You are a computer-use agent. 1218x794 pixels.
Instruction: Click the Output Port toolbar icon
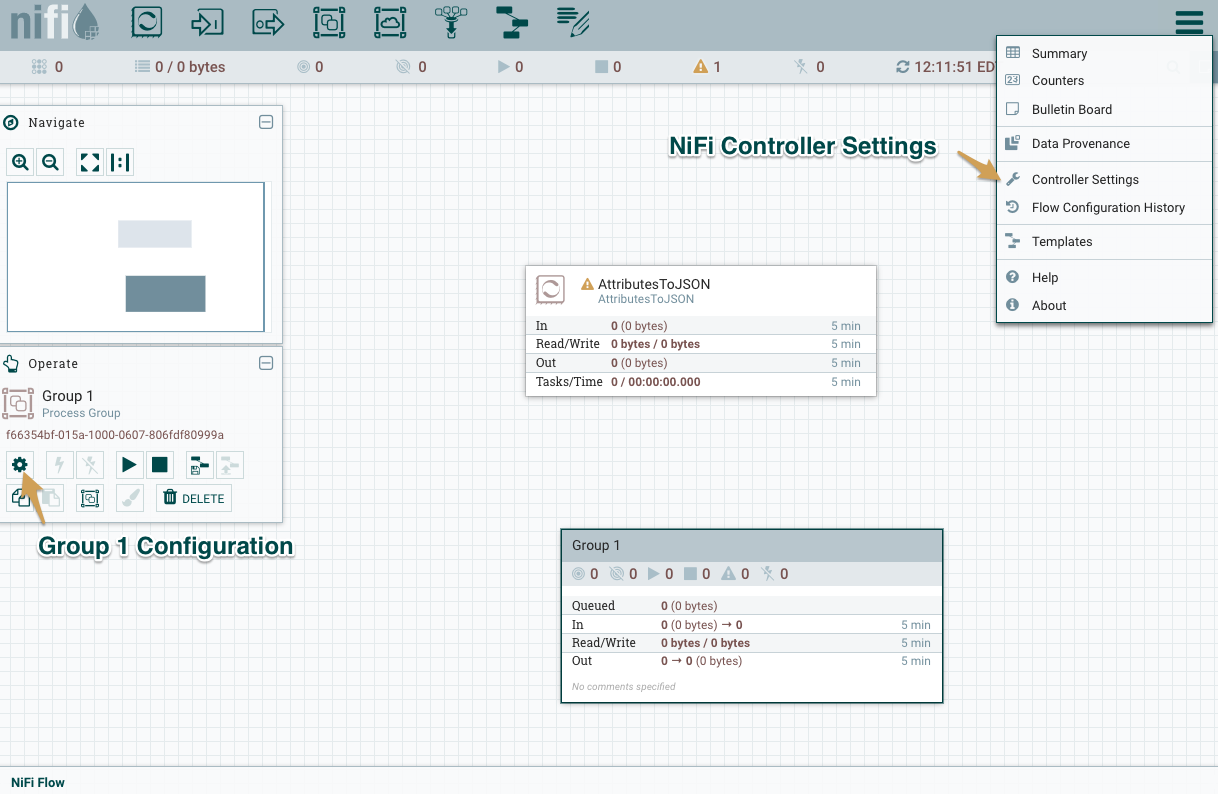click(268, 22)
